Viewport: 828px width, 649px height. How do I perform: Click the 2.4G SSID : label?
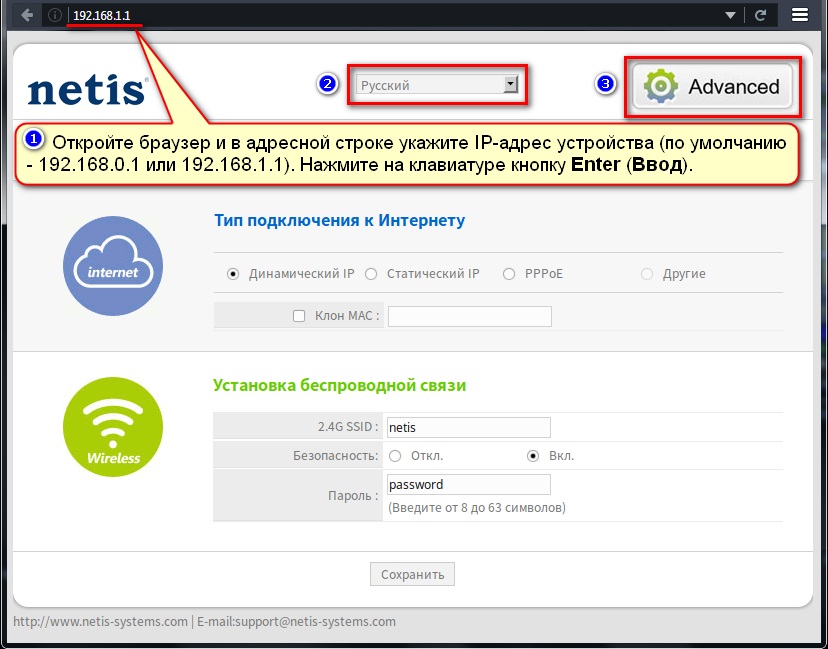pyautogui.click(x=348, y=427)
